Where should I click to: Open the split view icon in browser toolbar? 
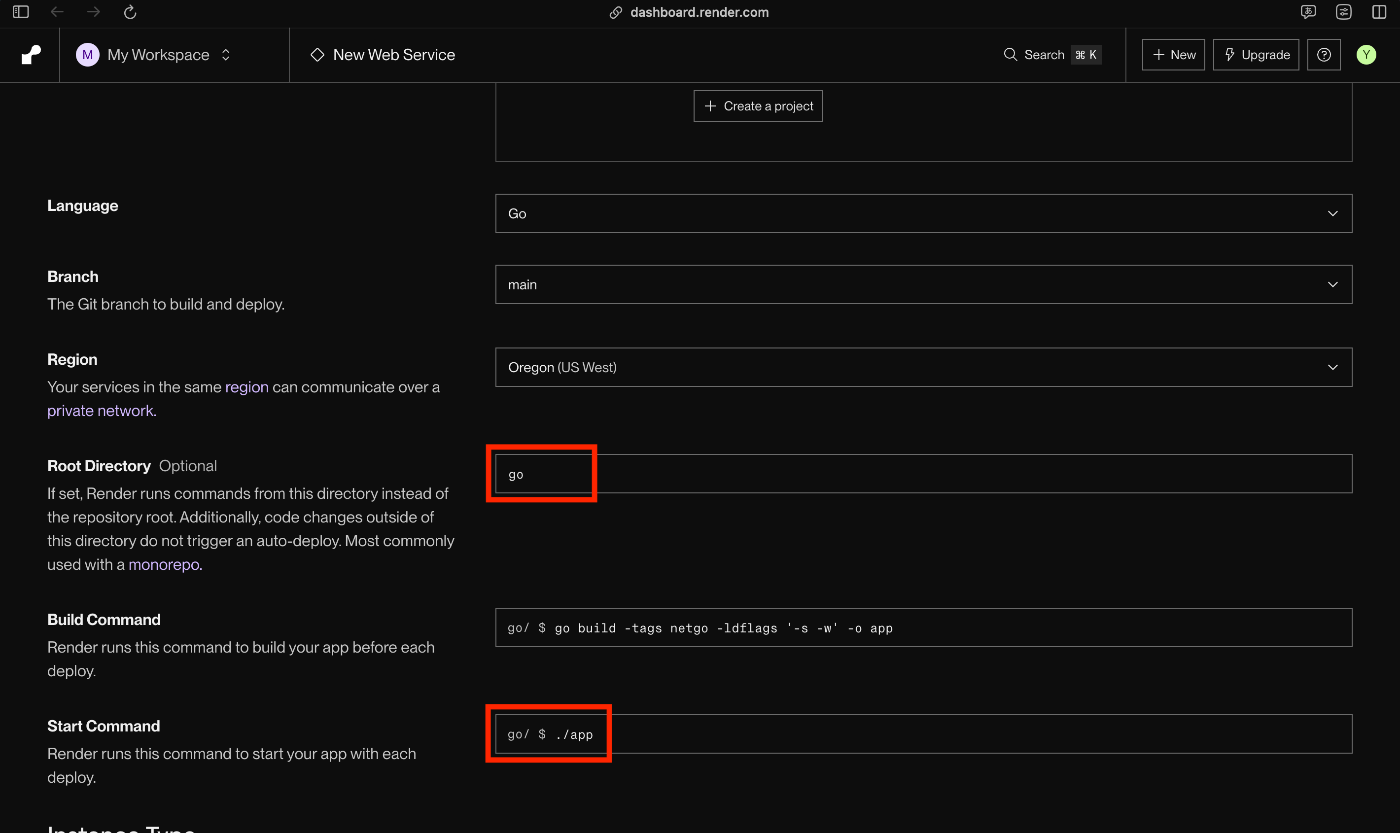point(1379,12)
